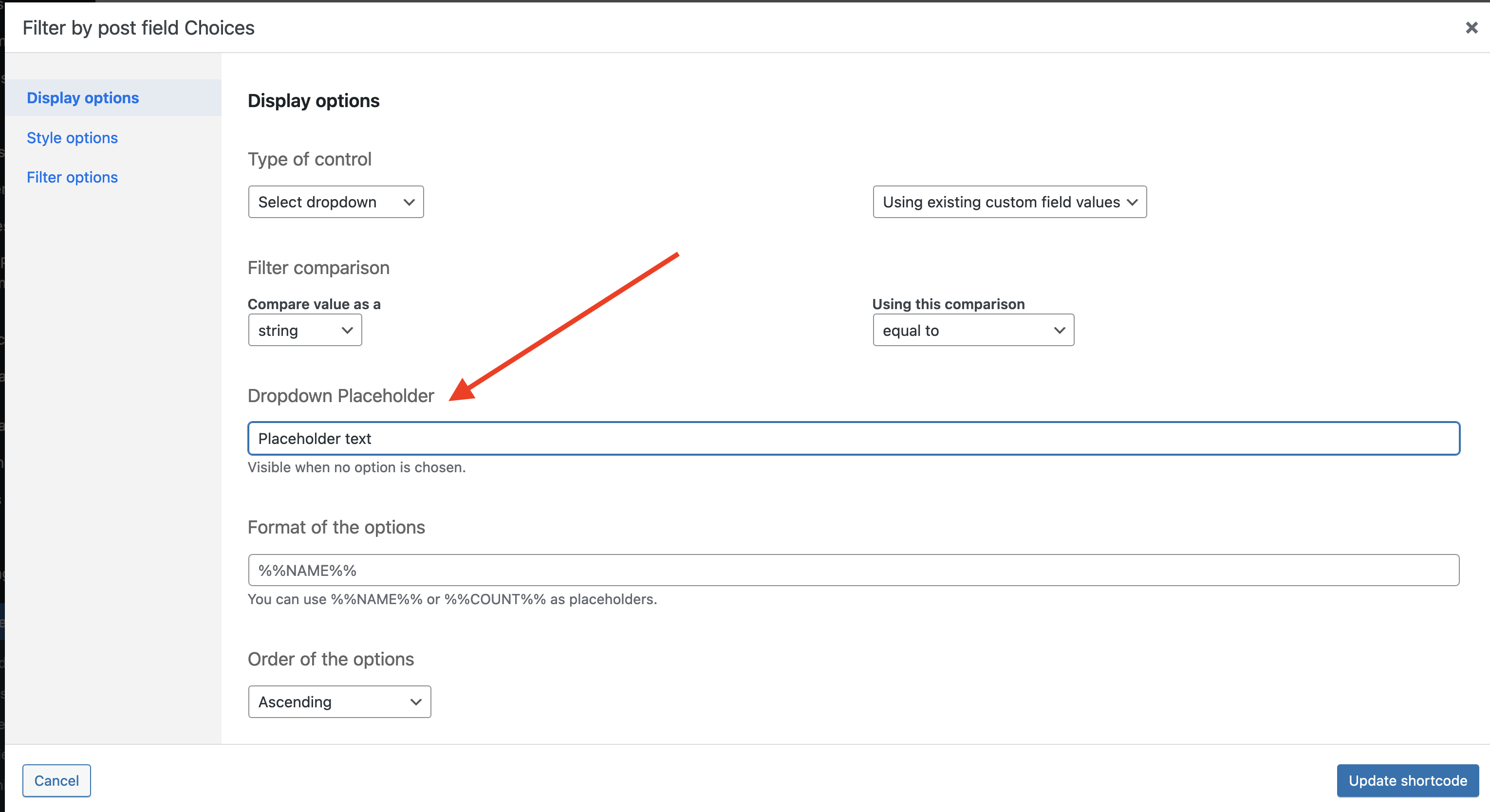Open the Display options tab
Image resolution: width=1490 pixels, height=812 pixels.
click(x=83, y=98)
